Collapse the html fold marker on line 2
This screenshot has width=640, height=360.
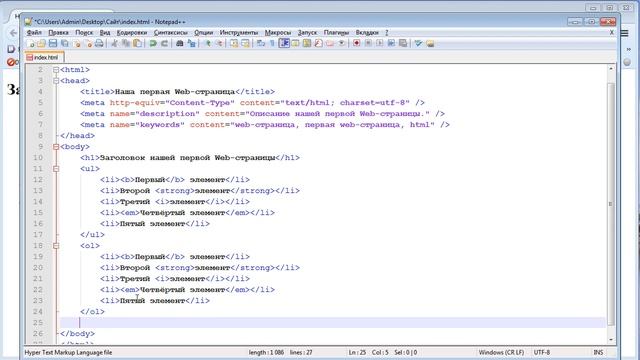56,70
